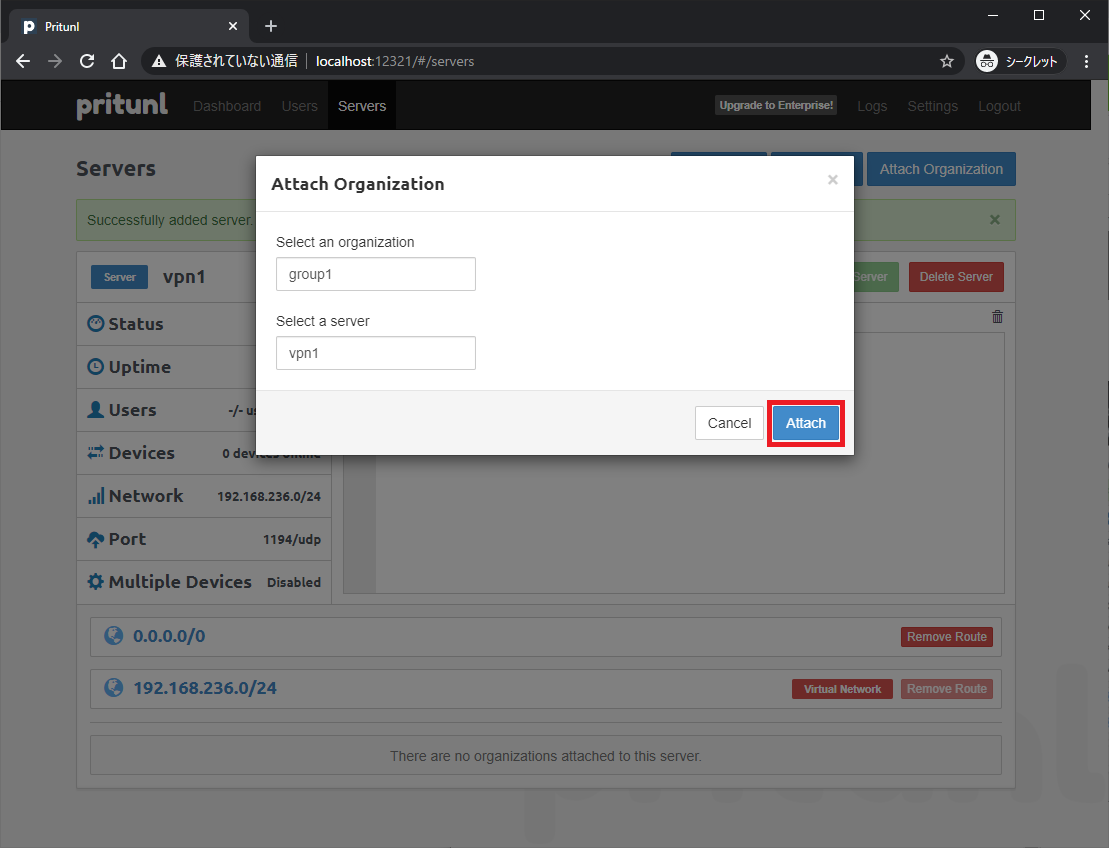This screenshot has width=1109, height=848.
Task: Reload the page
Action: point(87,61)
